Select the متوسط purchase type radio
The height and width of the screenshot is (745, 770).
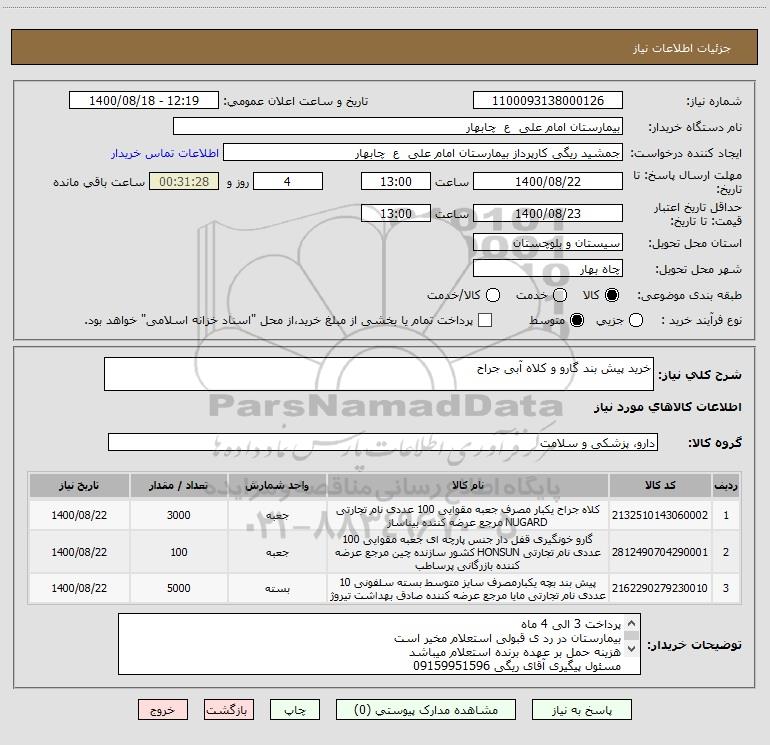[x=577, y=320]
